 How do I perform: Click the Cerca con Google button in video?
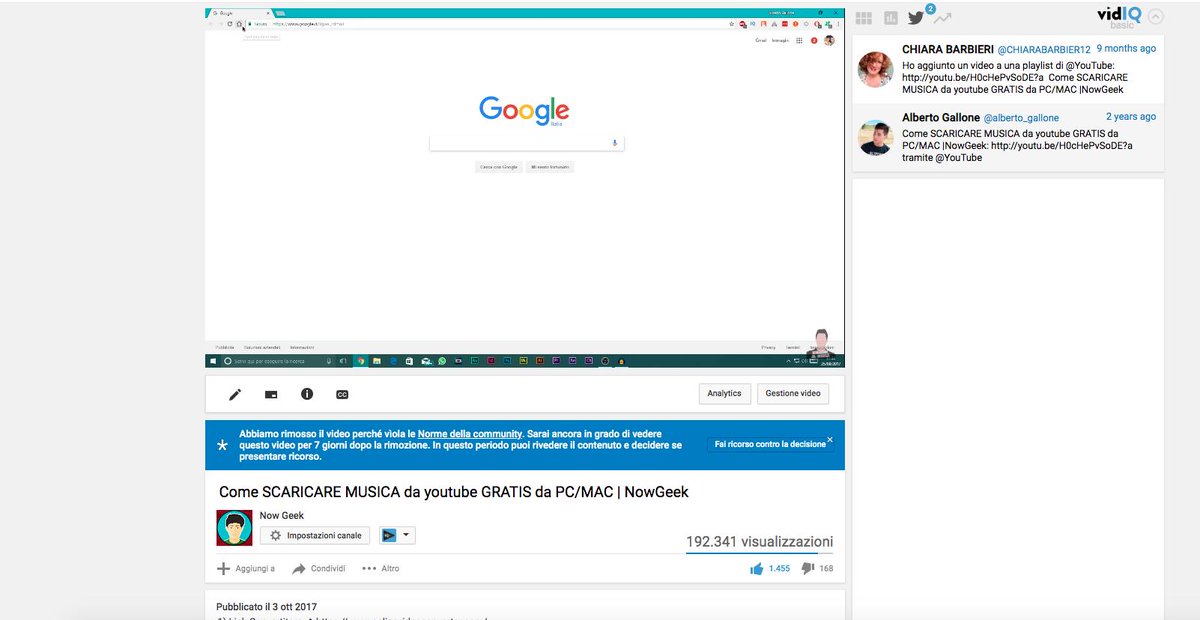(498, 167)
